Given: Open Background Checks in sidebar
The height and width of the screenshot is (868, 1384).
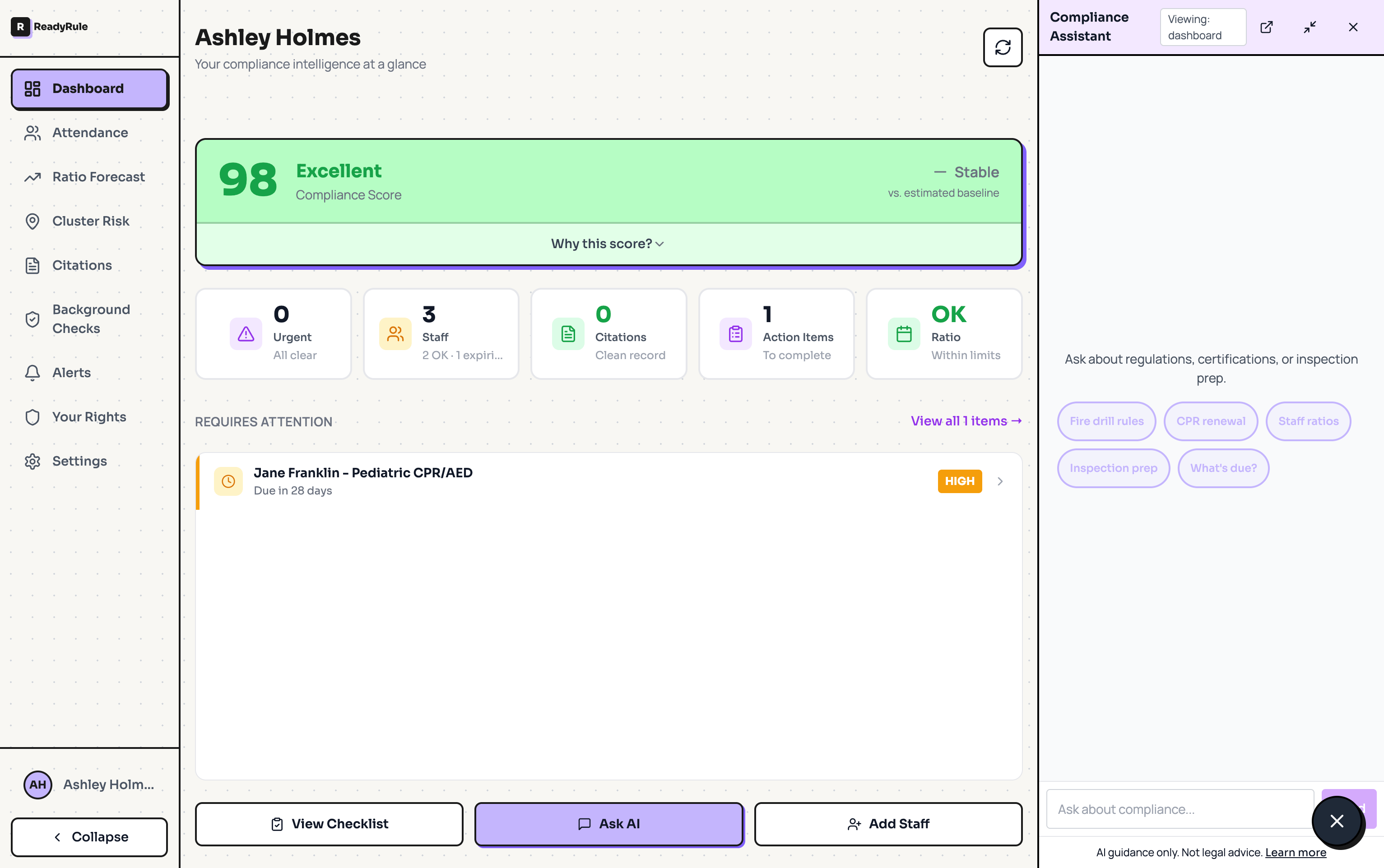Looking at the screenshot, I should (91, 319).
